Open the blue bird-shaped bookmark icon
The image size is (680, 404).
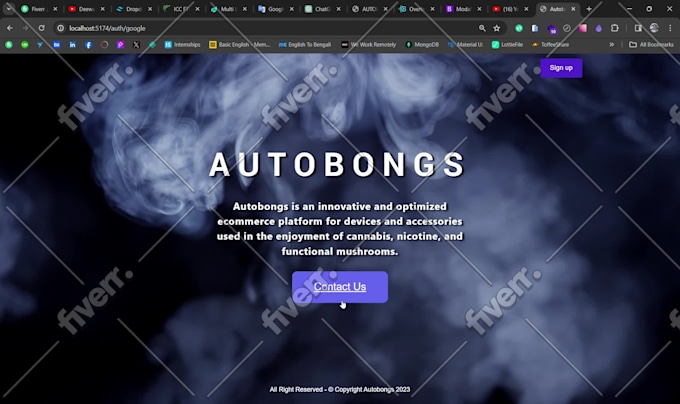tap(40, 45)
